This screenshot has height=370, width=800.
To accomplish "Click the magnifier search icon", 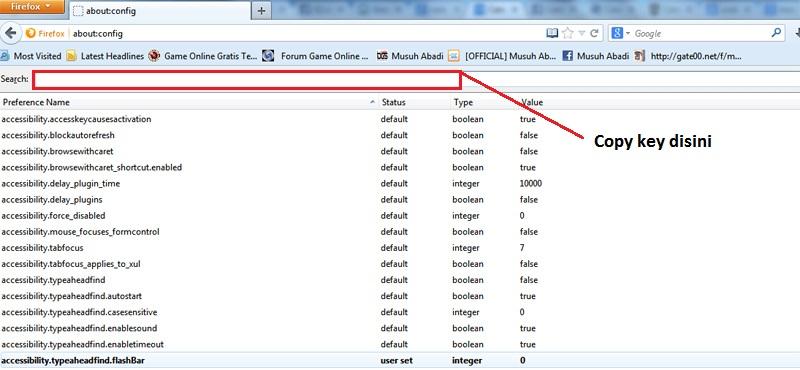I will point(776,33).
